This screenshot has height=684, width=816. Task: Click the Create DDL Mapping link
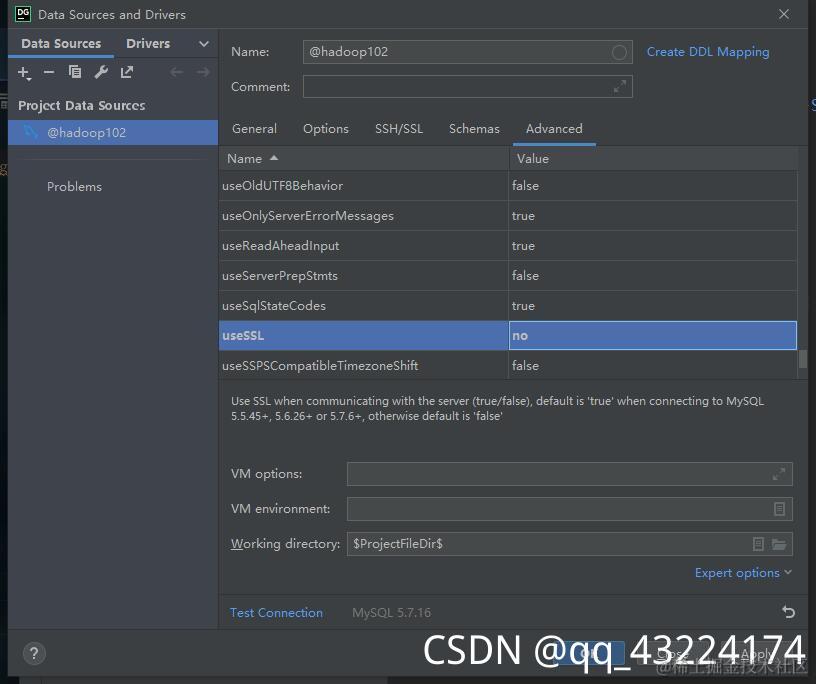pos(708,52)
